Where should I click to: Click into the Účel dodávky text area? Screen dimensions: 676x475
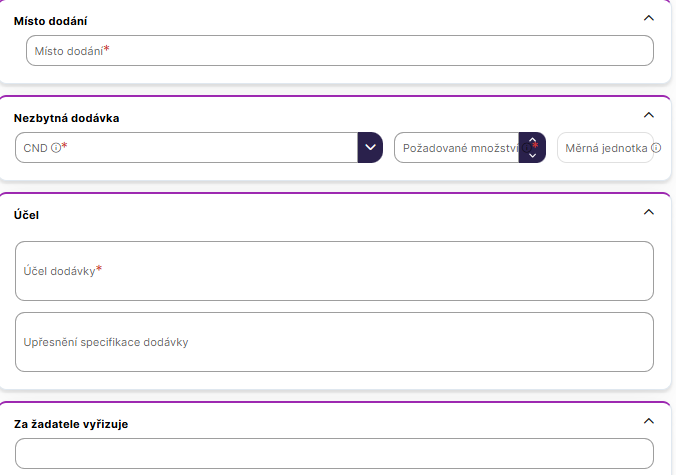[334, 271]
